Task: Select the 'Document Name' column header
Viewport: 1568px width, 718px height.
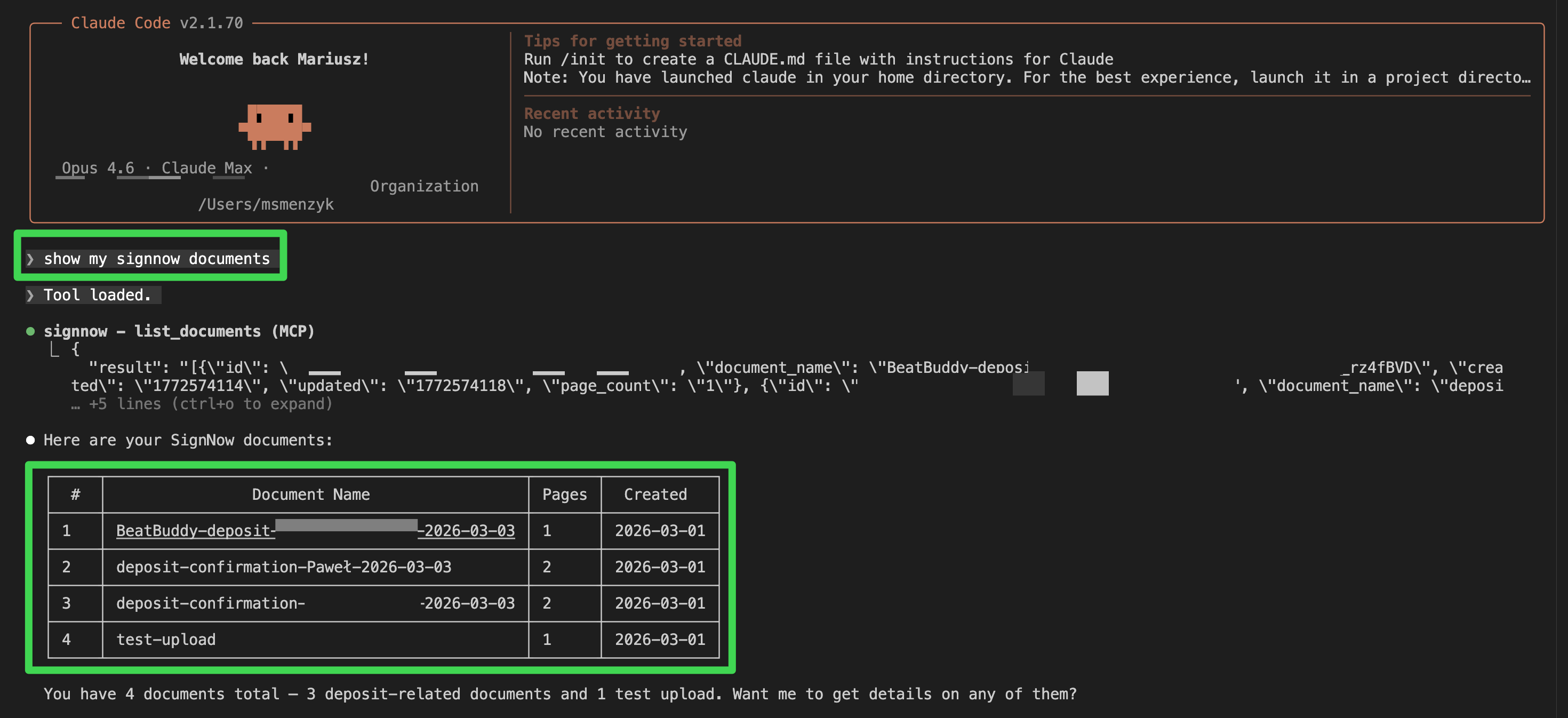Action: [x=311, y=494]
